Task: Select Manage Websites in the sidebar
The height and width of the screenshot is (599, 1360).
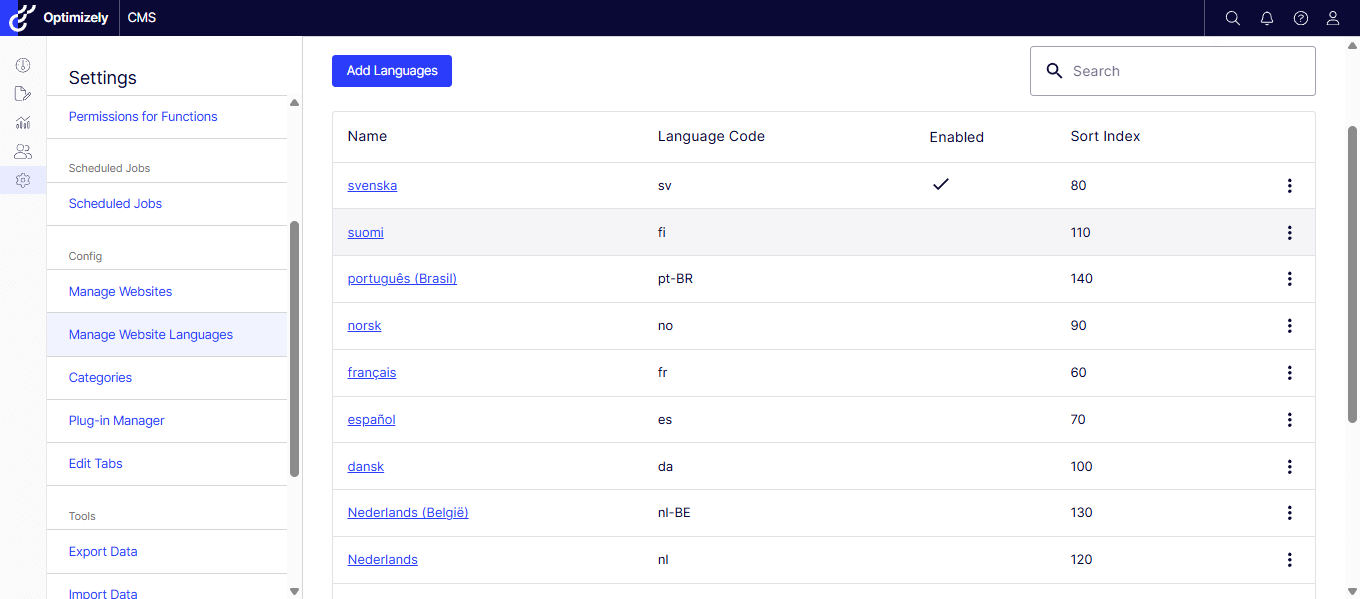Action: [x=120, y=291]
